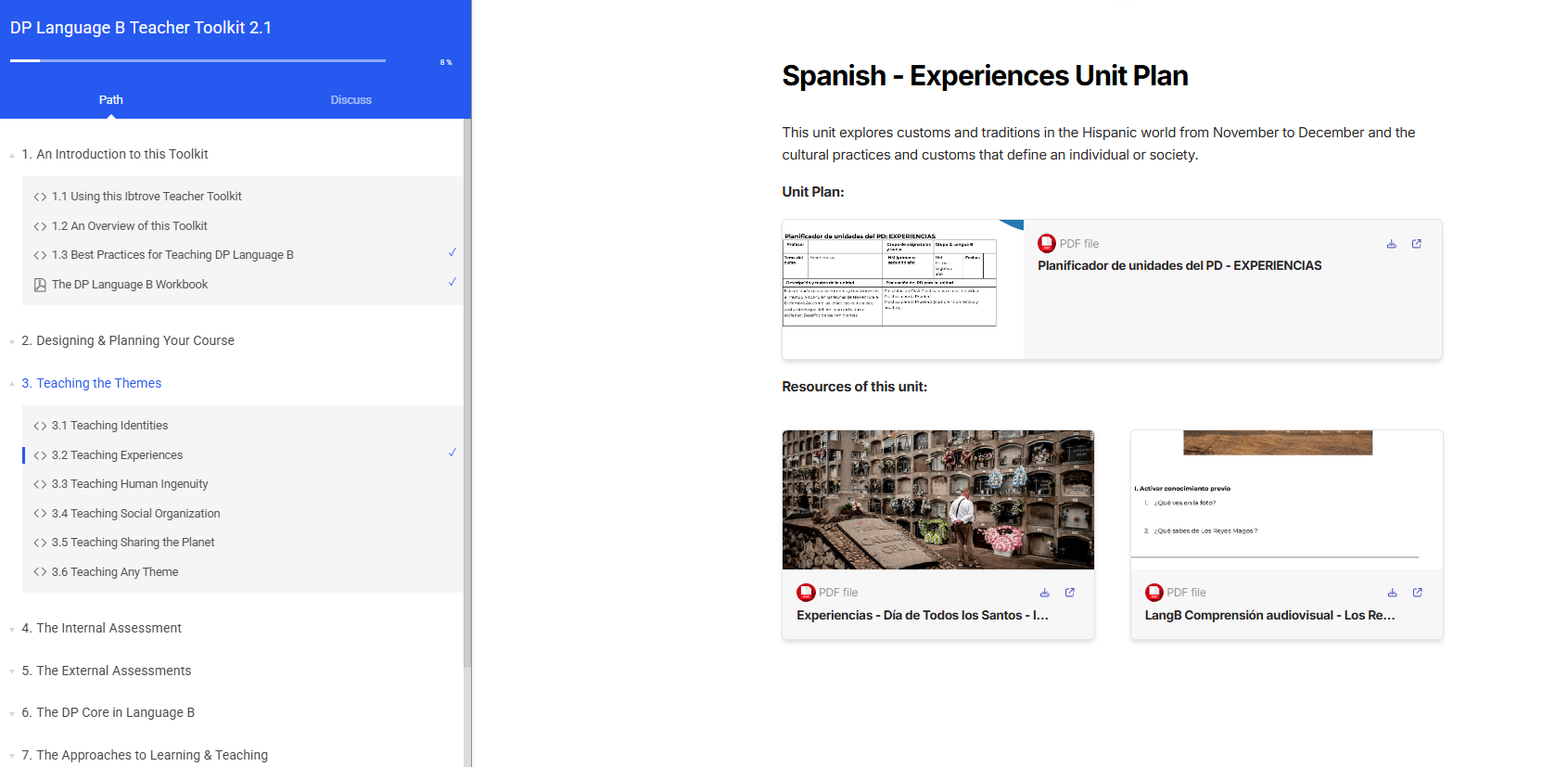The width and height of the screenshot is (1568, 767).
Task: Download the Planificador de unidades PDF
Action: coord(1391,244)
